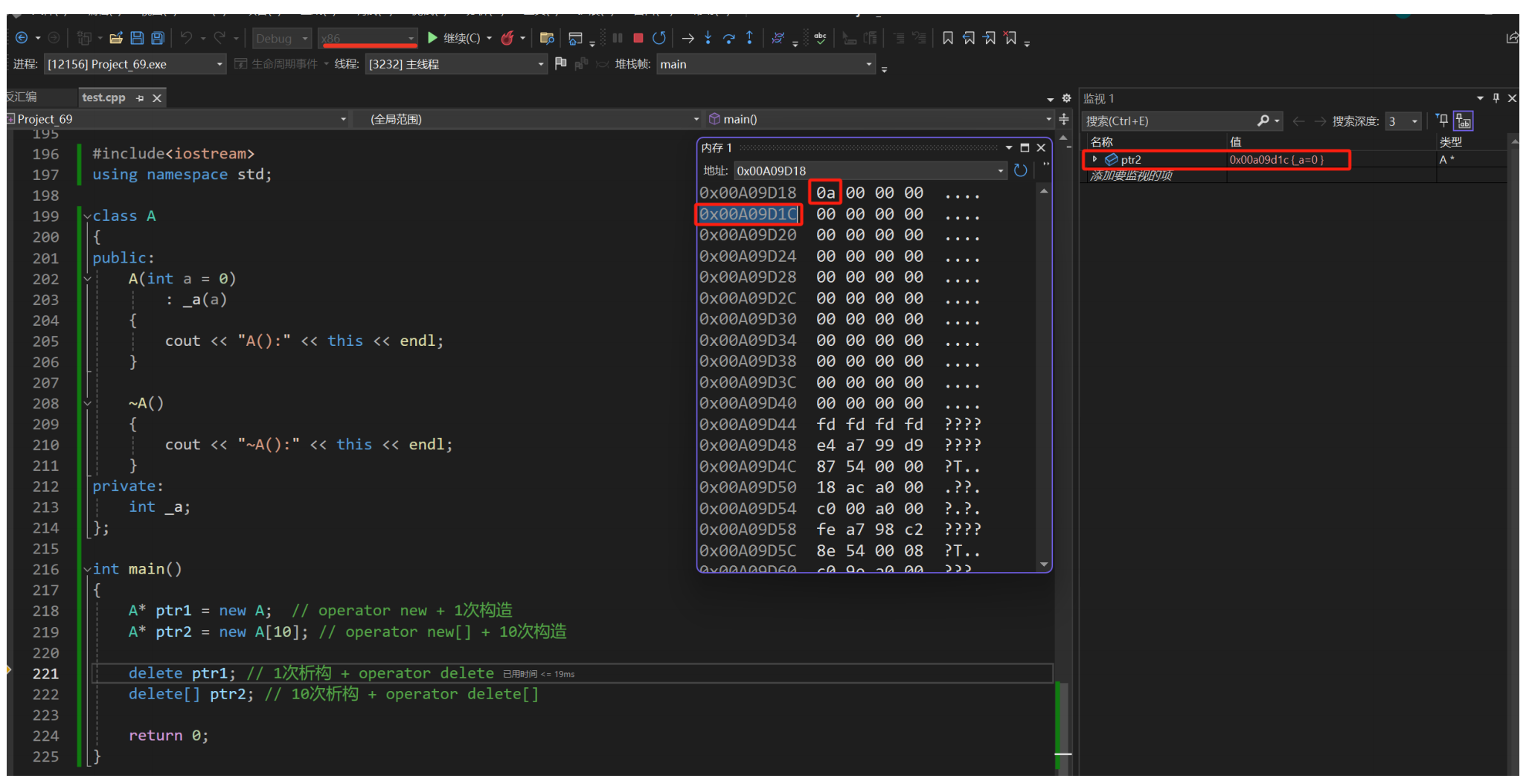Click the search magnifier in Watch 1
The height and width of the screenshot is (784, 1532).
[1263, 121]
